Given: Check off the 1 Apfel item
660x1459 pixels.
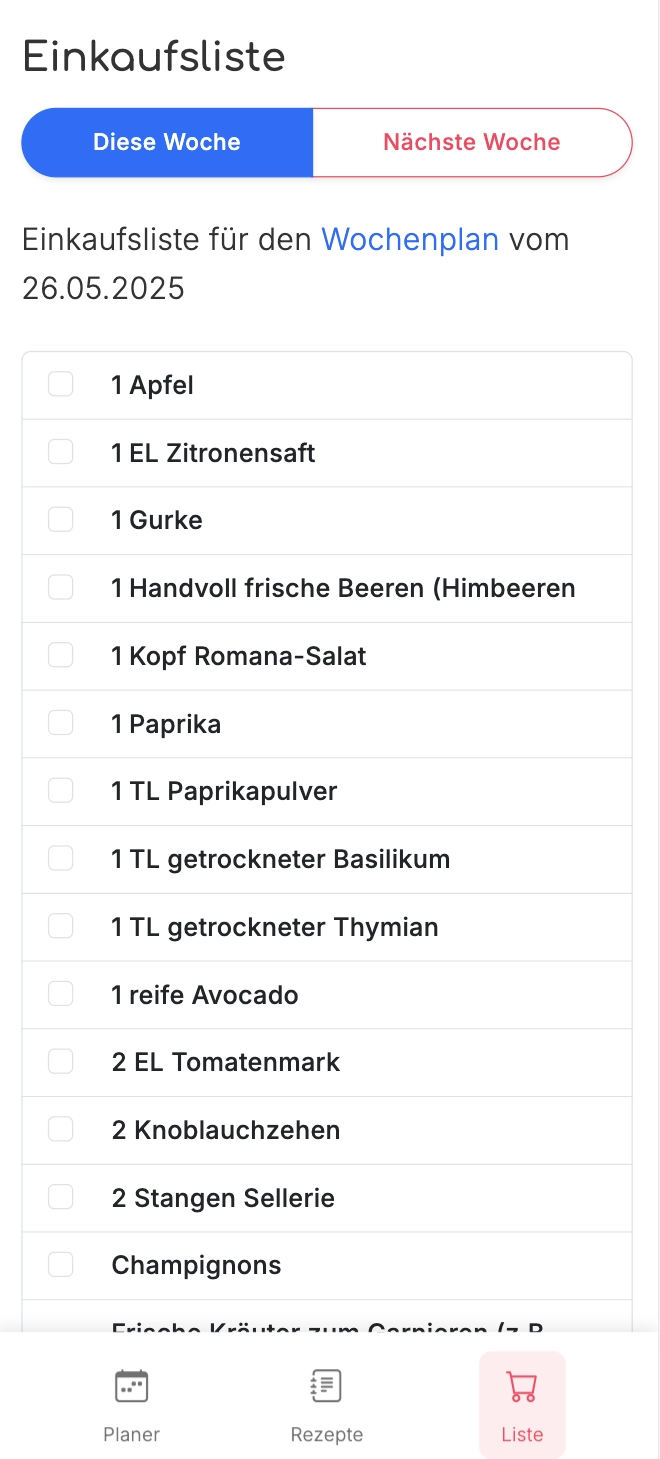Looking at the screenshot, I should [x=61, y=384].
